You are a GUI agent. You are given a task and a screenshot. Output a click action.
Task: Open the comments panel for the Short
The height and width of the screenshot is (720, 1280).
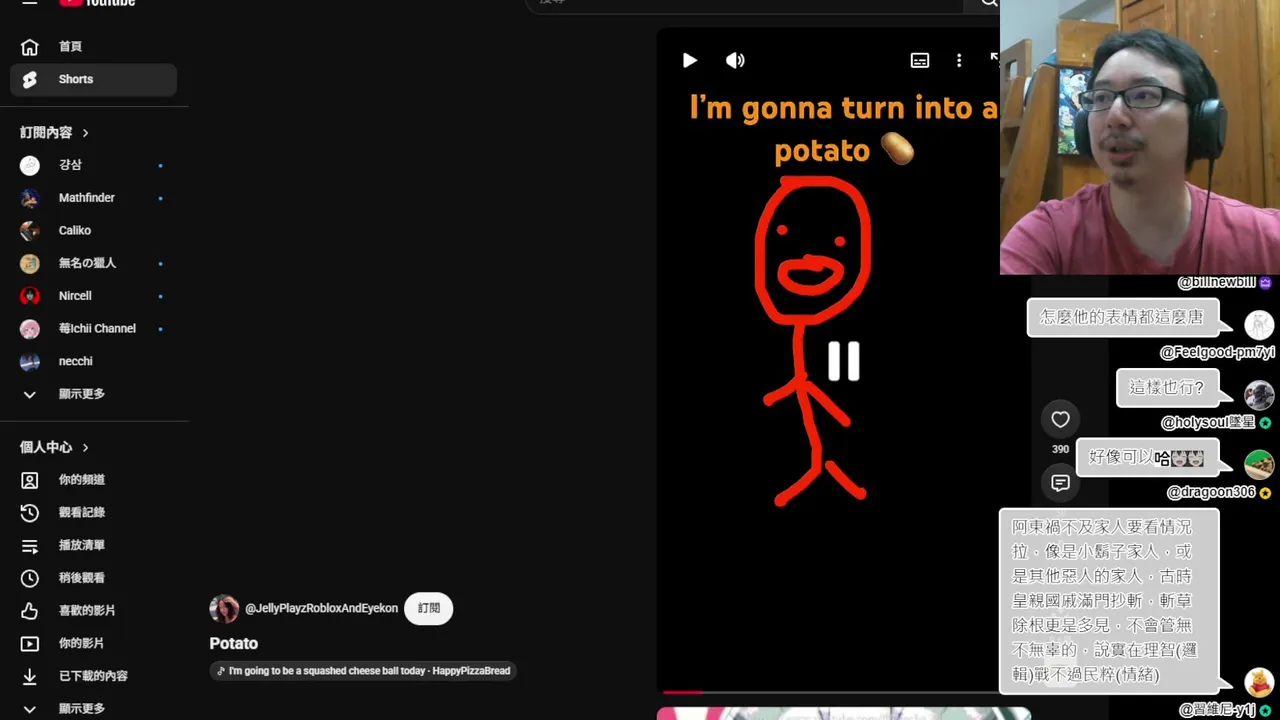(x=1060, y=483)
